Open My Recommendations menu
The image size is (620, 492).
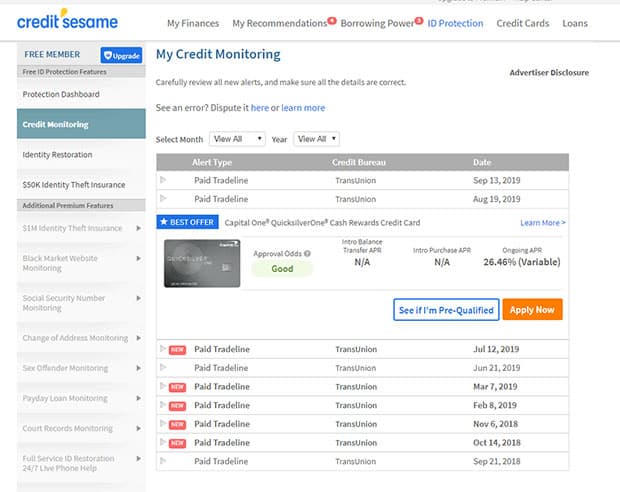pyautogui.click(x=280, y=23)
